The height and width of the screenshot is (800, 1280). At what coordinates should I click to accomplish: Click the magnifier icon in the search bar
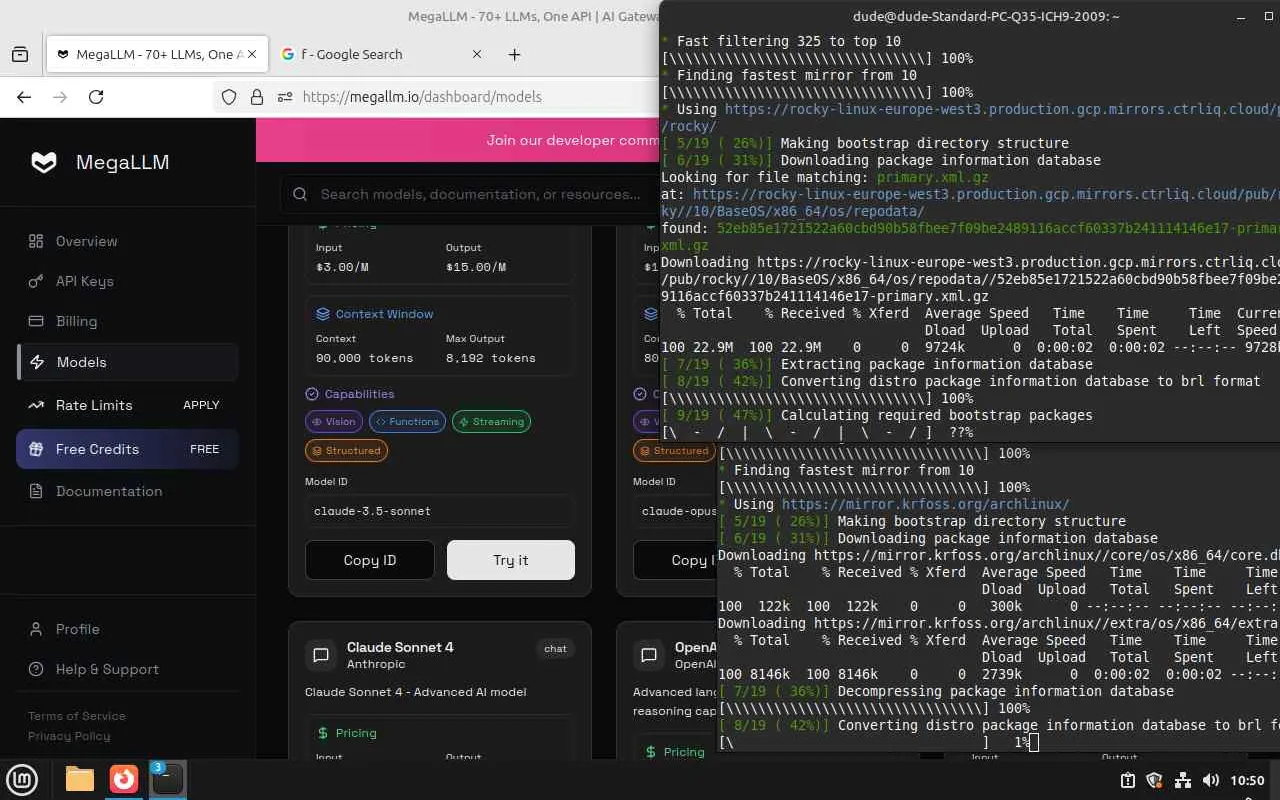point(300,194)
